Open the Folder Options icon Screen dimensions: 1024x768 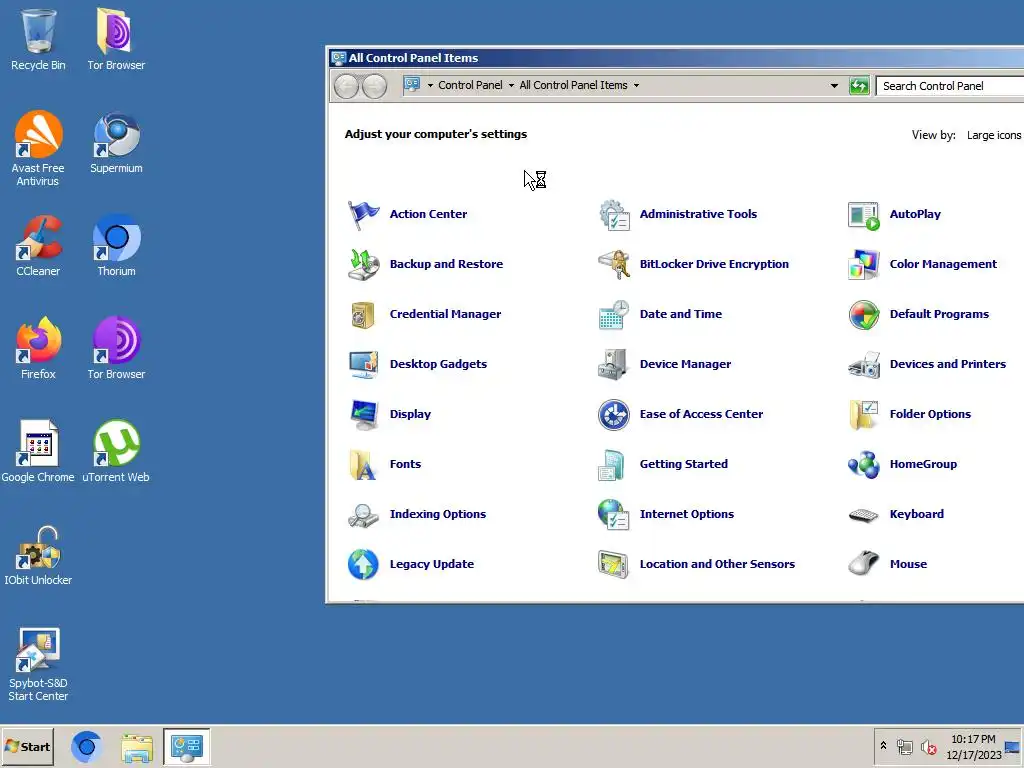[x=863, y=415]
